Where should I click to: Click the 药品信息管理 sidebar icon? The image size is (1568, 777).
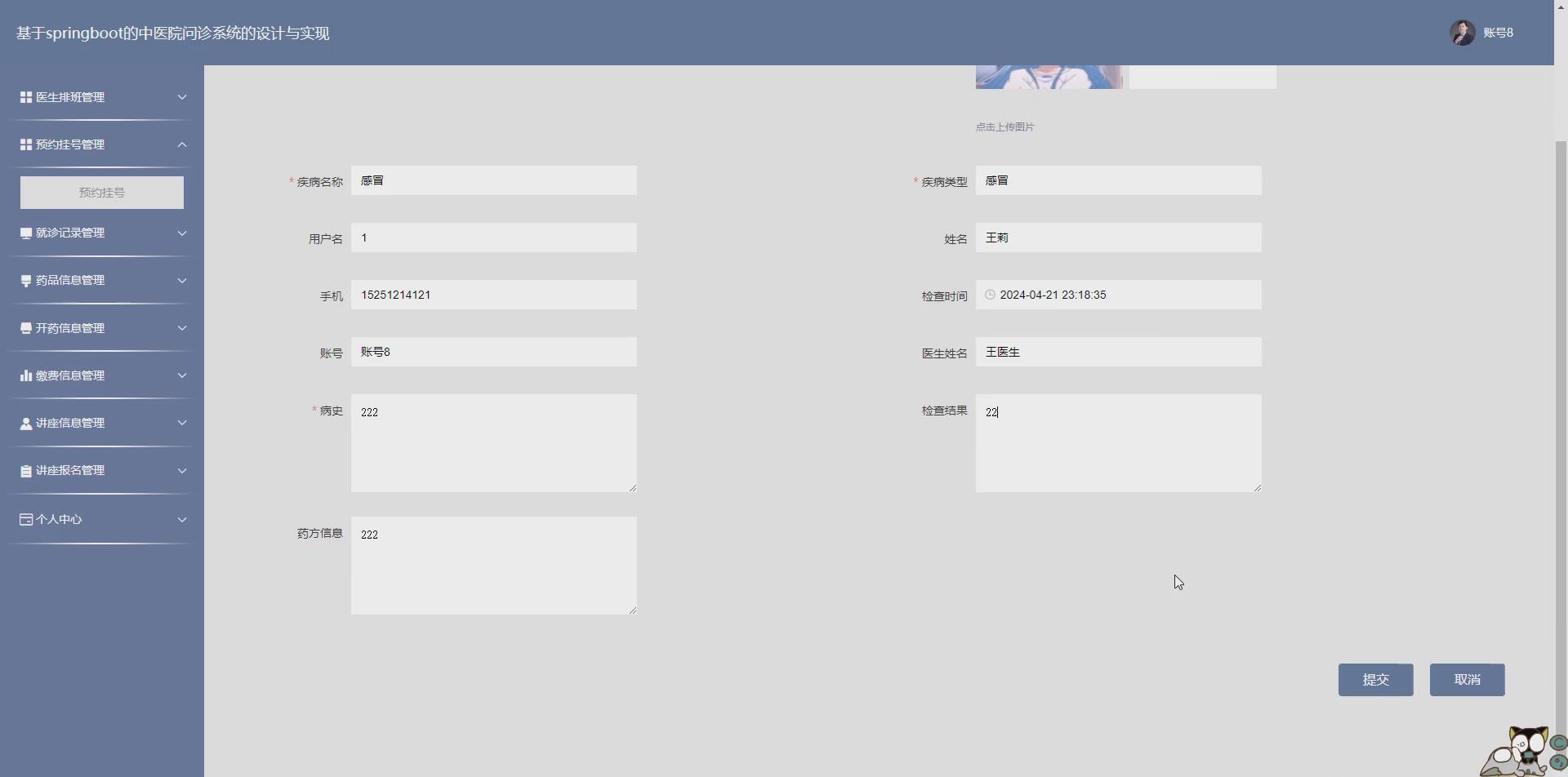(26, 281)
